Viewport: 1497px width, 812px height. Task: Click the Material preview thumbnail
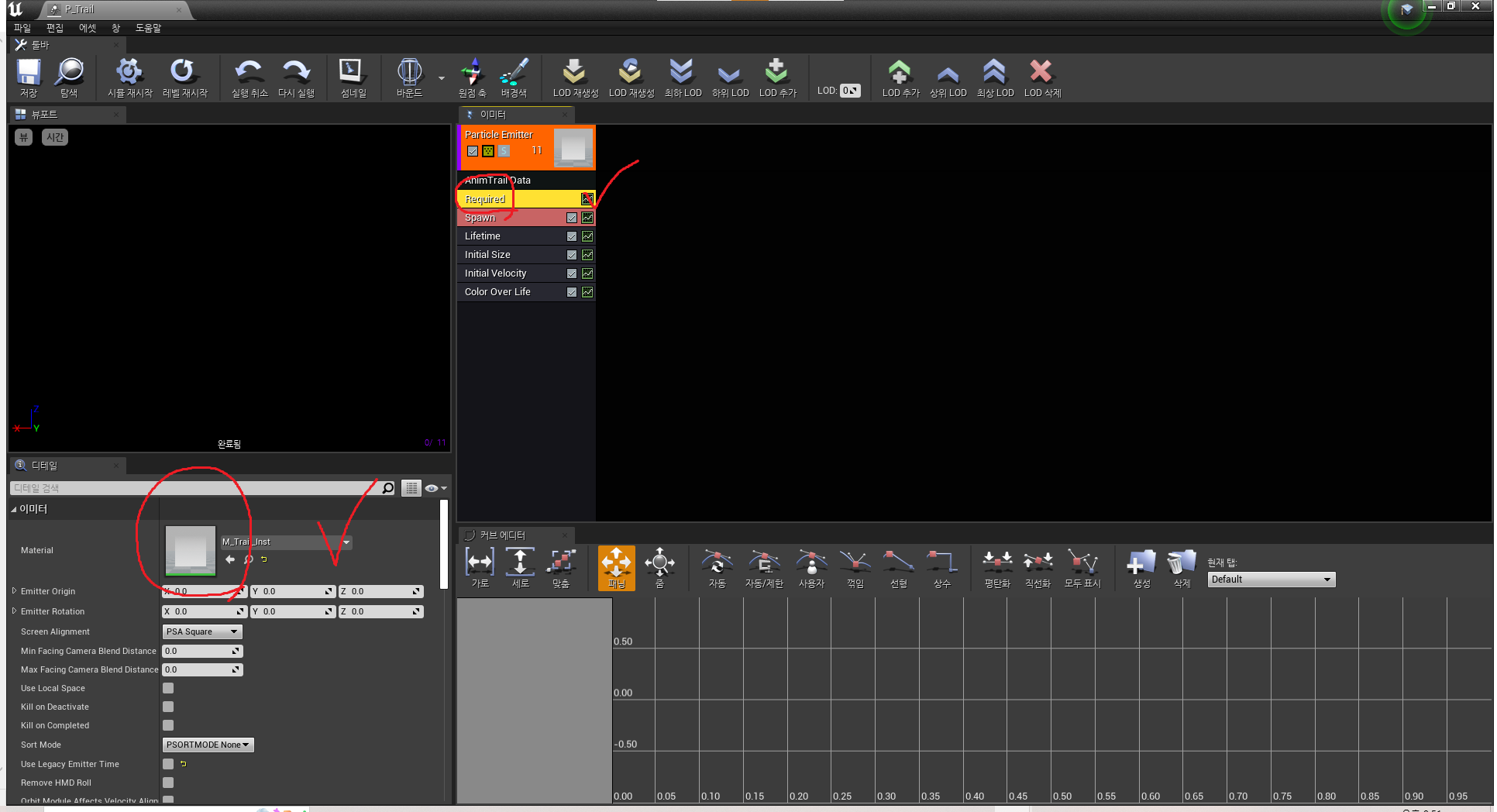(191, 551)
